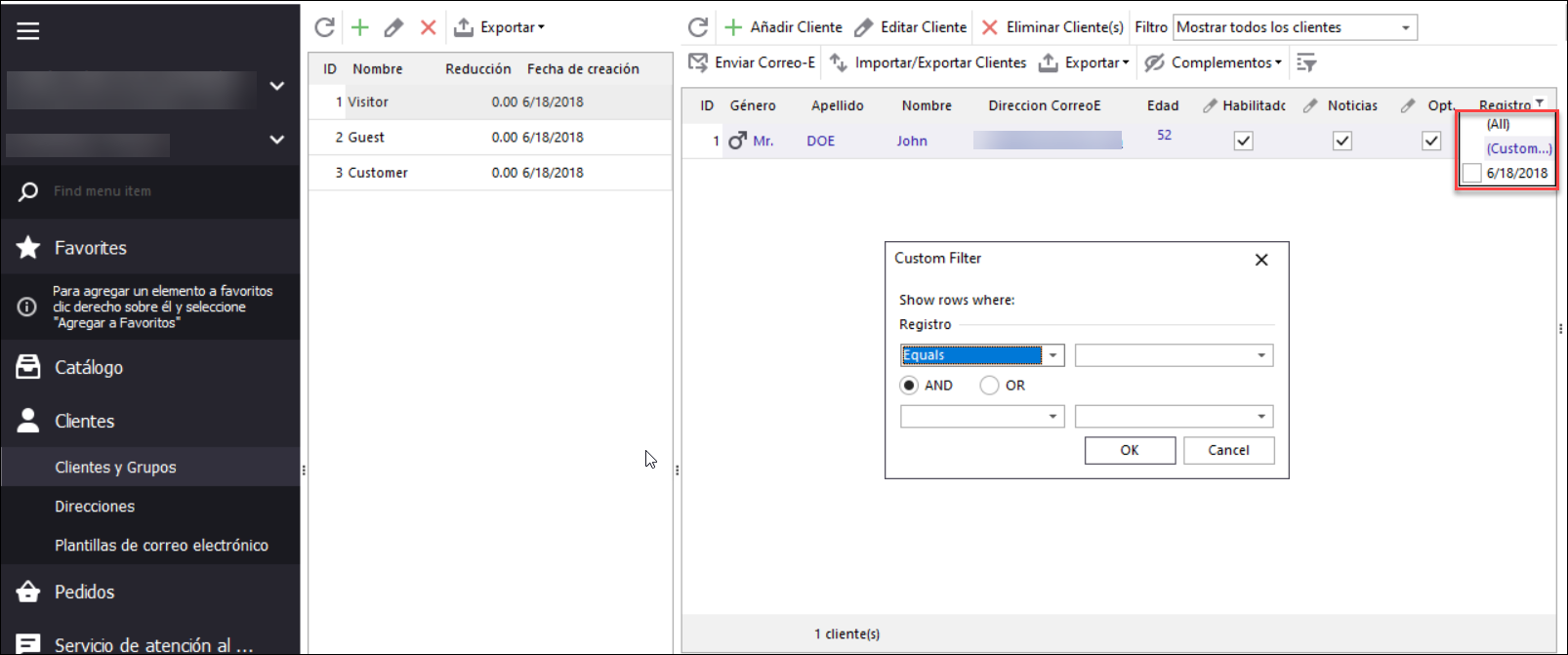Click Añadir Cliente
The height and width of the screenshot is (655, 1568).
click(784, 27)
